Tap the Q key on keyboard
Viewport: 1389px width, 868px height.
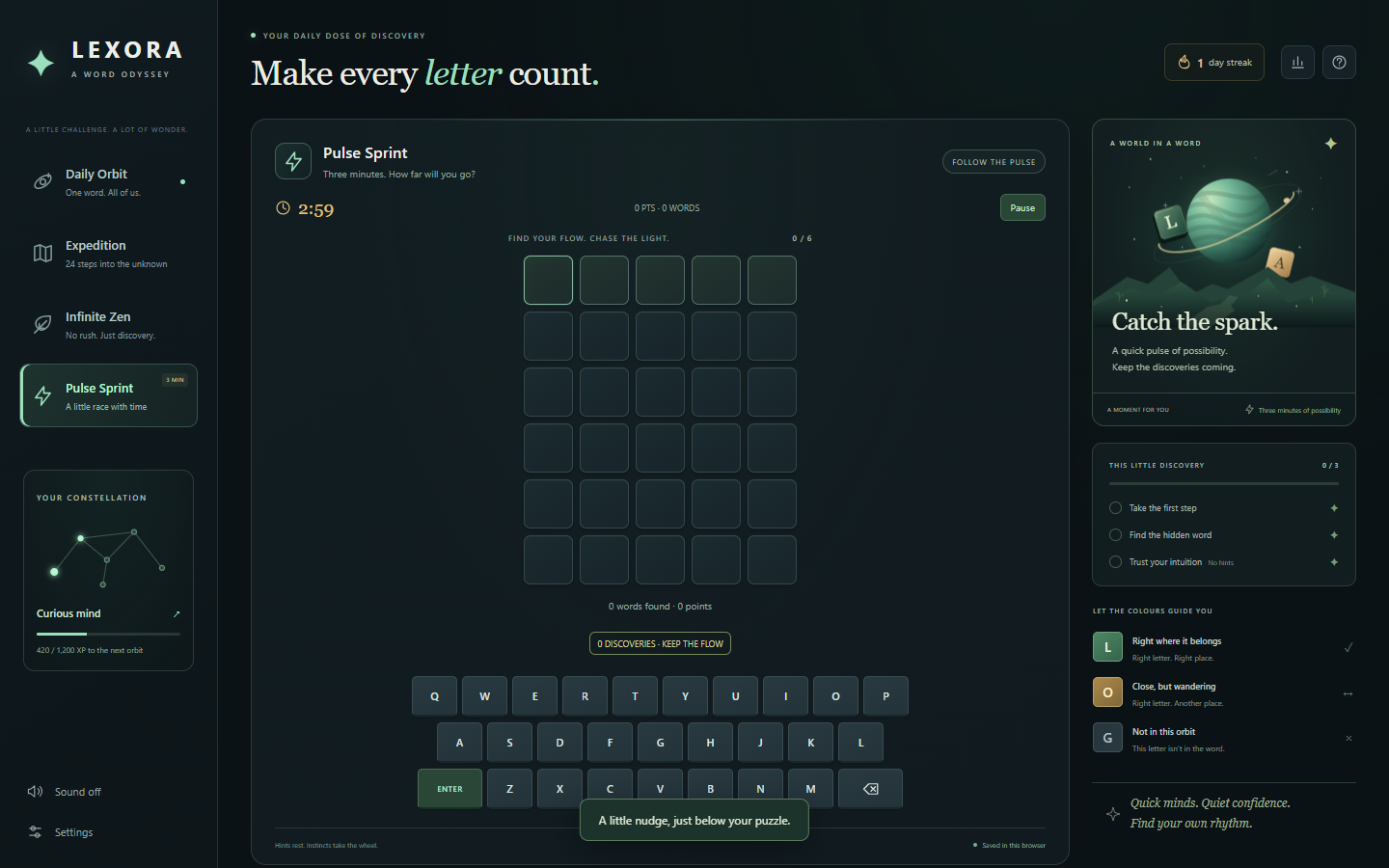pos(434,696)
